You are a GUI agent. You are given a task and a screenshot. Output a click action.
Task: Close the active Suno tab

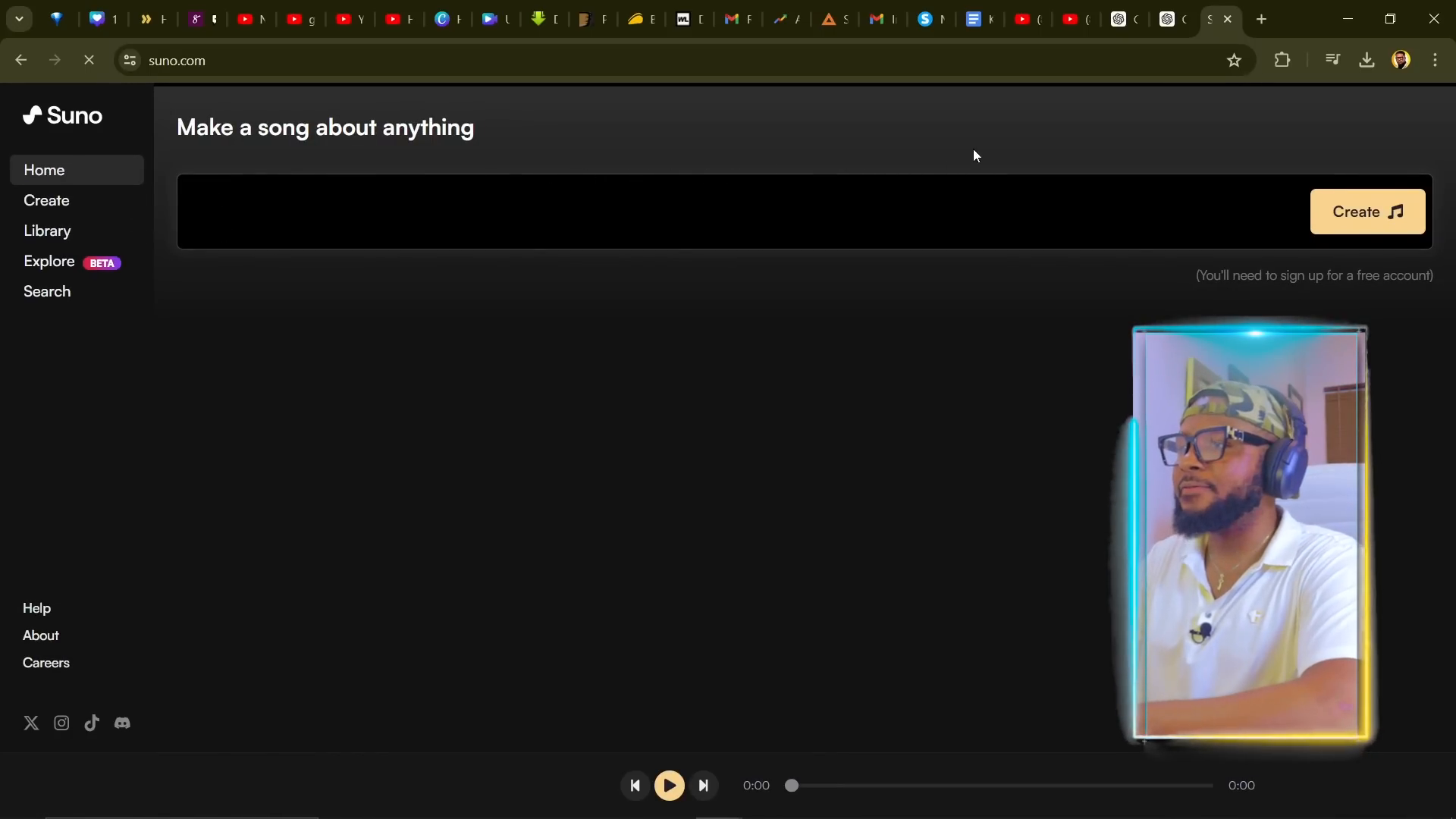pos(1228,19)
